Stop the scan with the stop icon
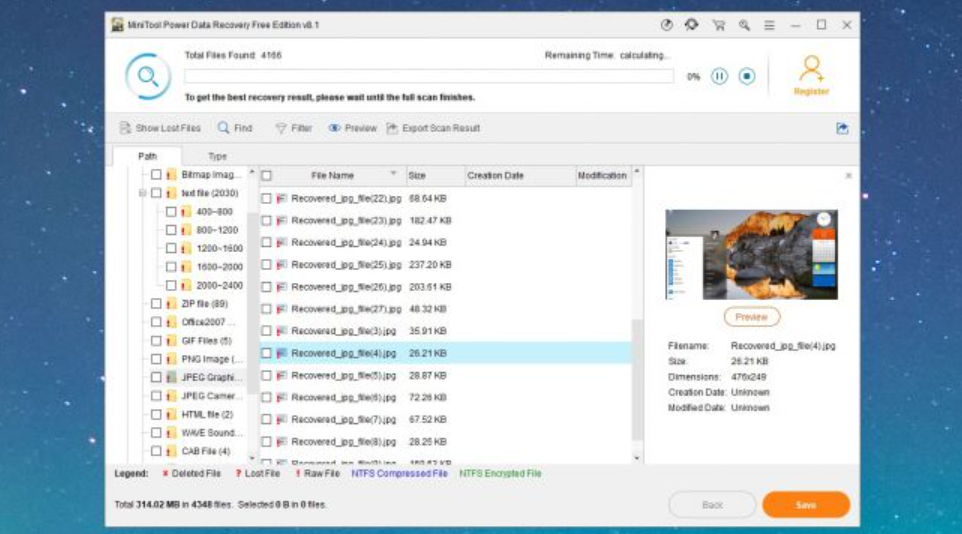 click(x=746, y=76)
